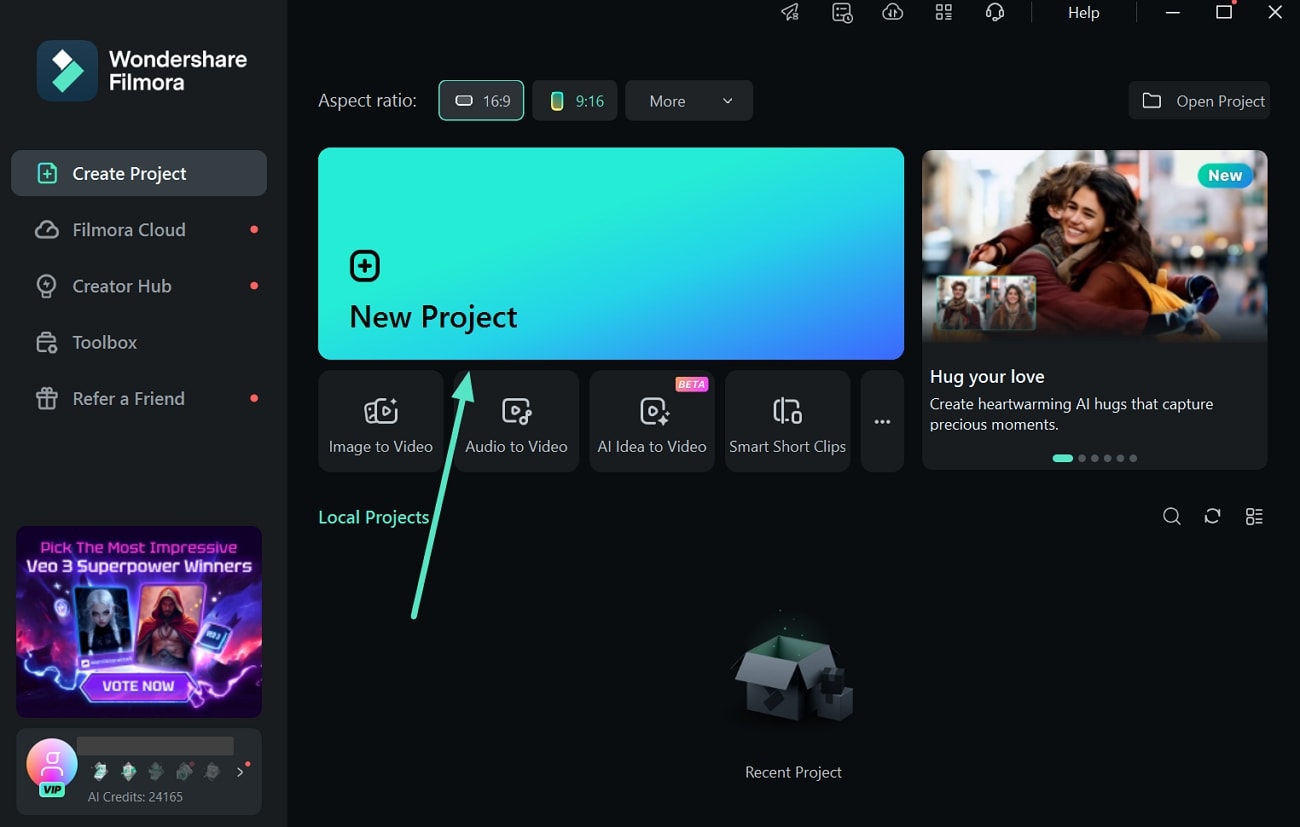Click the user profile avatar
Viewport: 1300px width, 827px height.
pyautogui.click(x=51, y=765)
